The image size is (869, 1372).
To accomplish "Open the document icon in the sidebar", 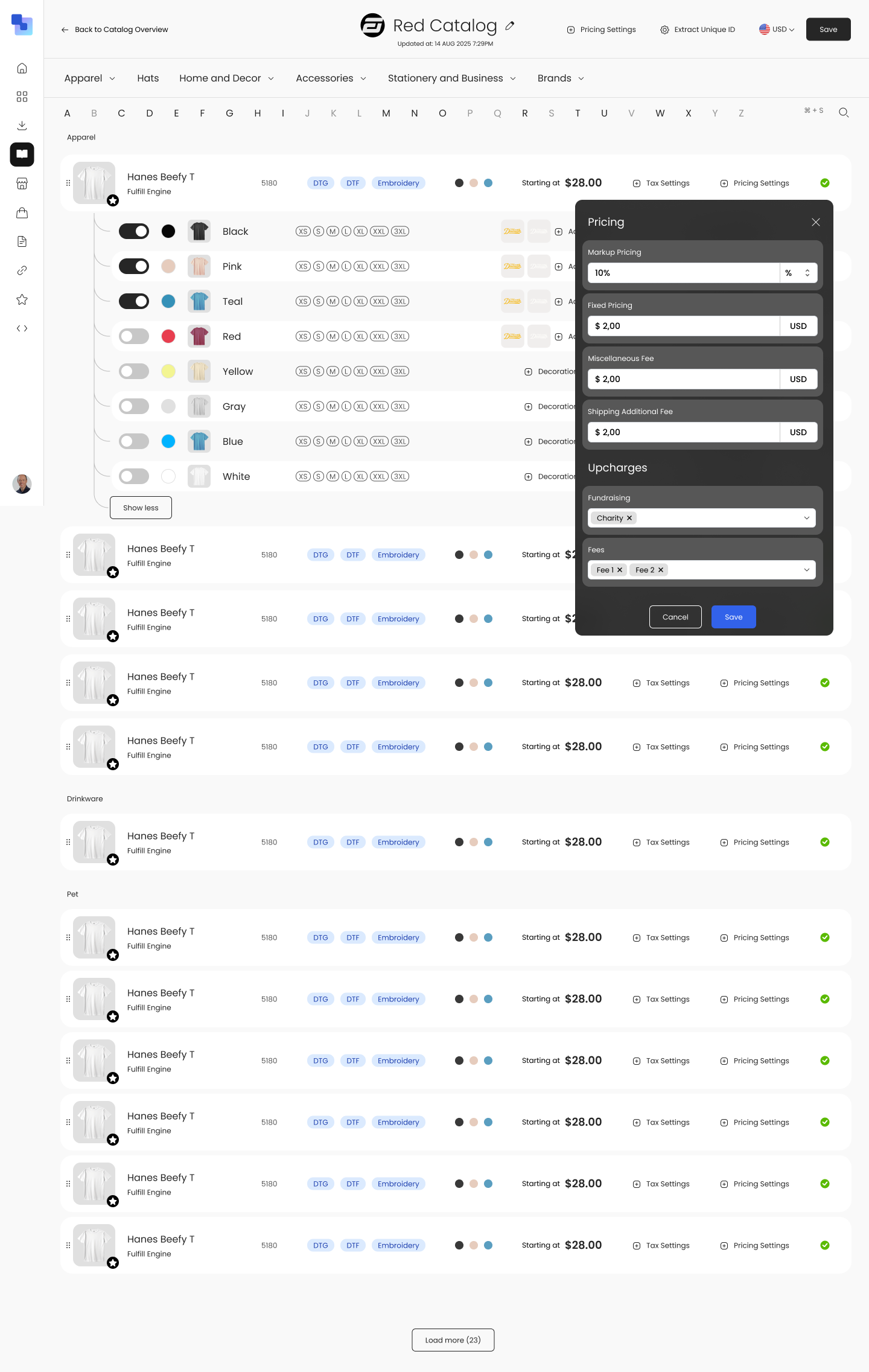I will (x=22, y=241).
